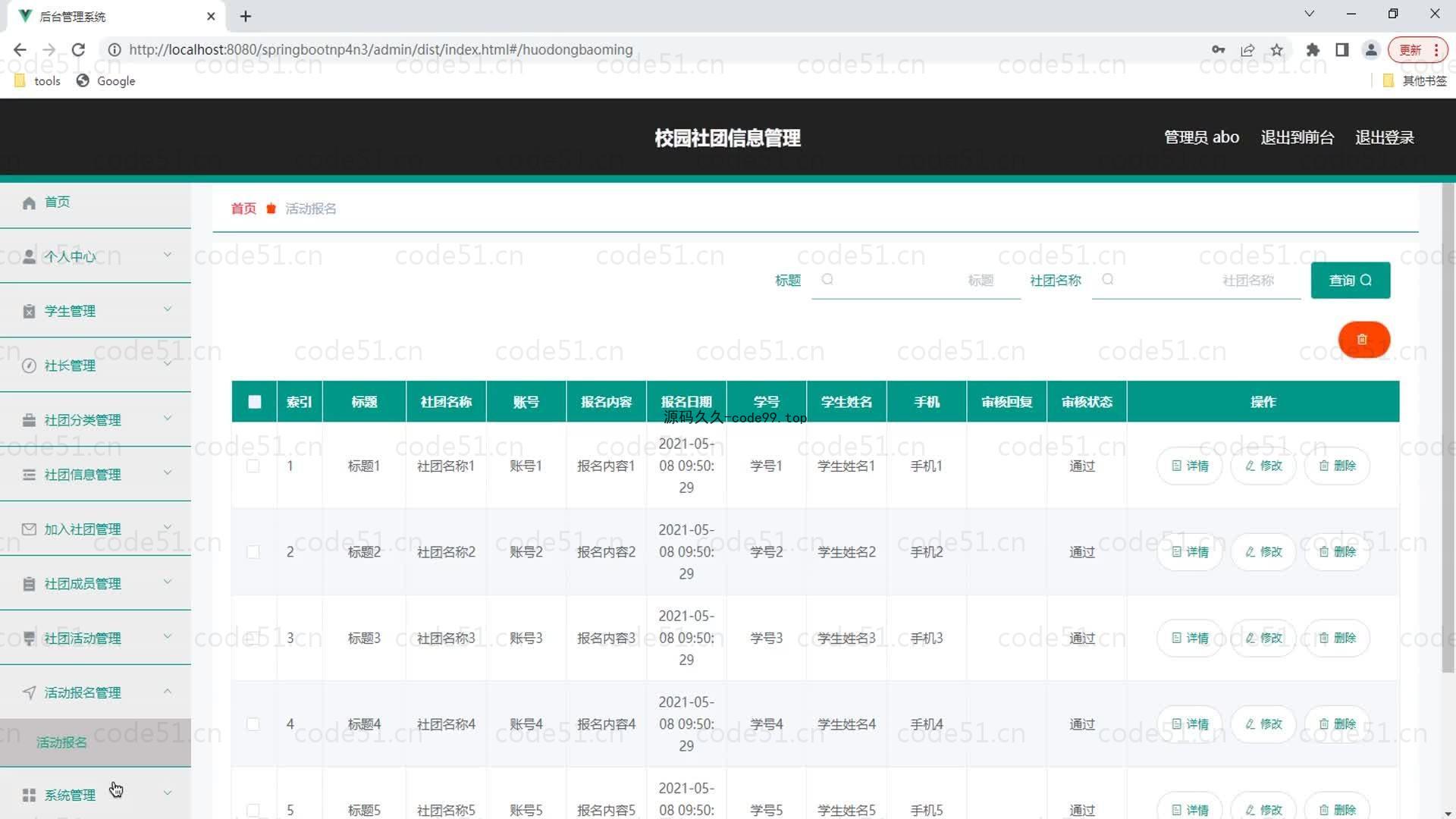Viewport: 1456px width, 819px height.
Task: Click 退出登录 in the header
Action: [1385, 137]
